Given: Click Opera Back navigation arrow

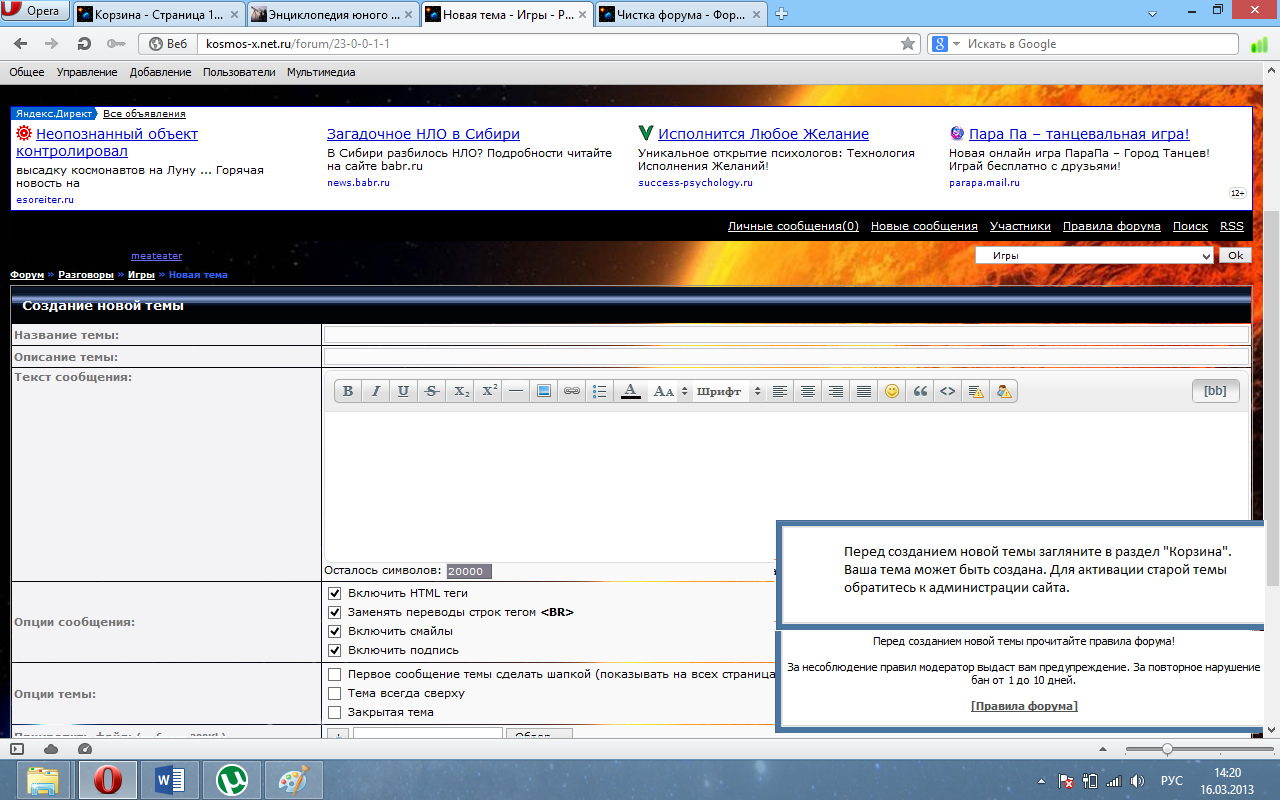Looking at the screenshot, I should [x=21, y=44].
